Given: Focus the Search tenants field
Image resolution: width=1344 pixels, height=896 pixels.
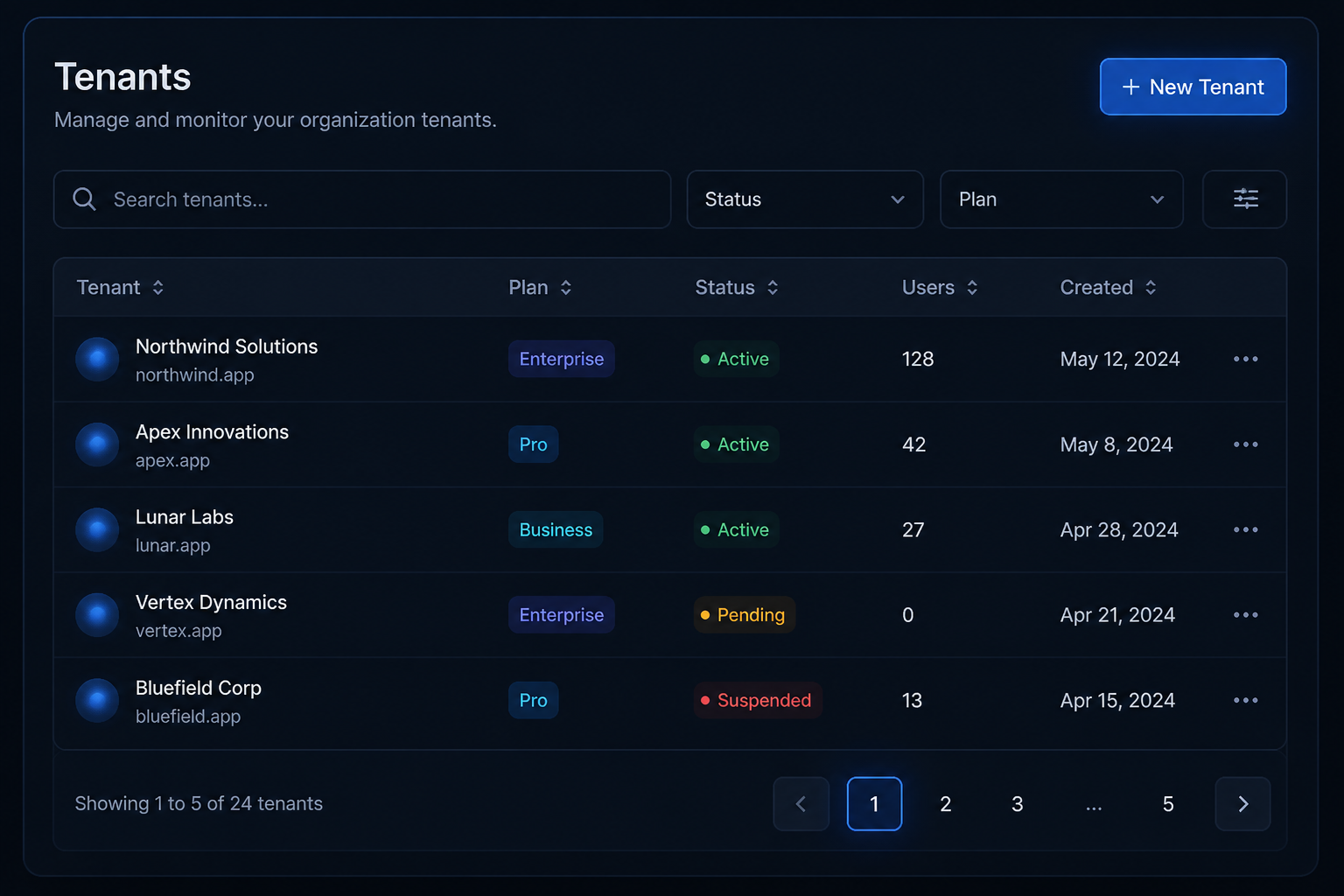Looking at the screenshot, I should pyautogui.click(x=362, y=199).
